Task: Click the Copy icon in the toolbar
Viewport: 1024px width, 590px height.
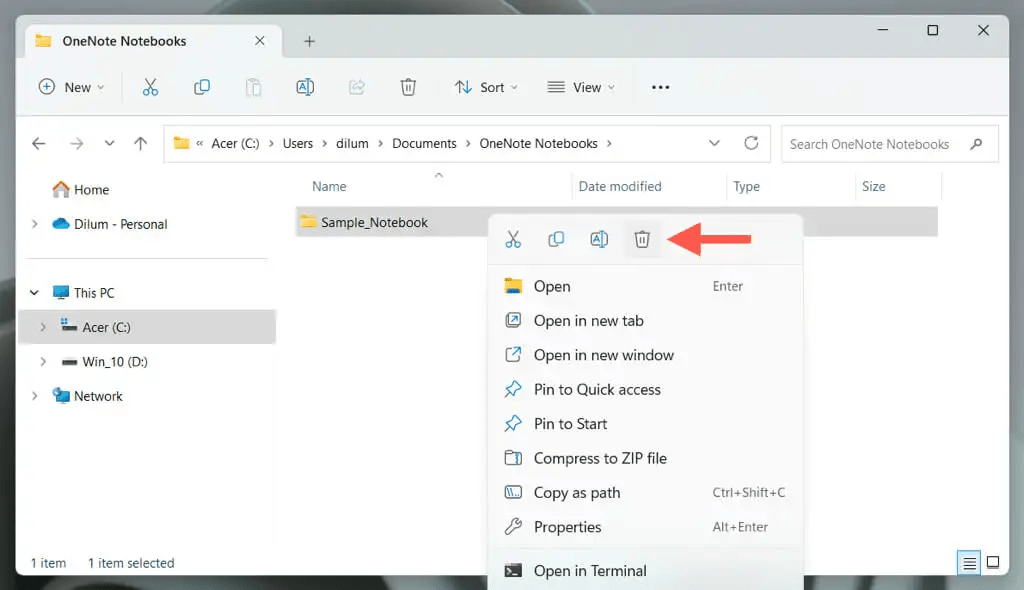Action: (x=202, y=87)
